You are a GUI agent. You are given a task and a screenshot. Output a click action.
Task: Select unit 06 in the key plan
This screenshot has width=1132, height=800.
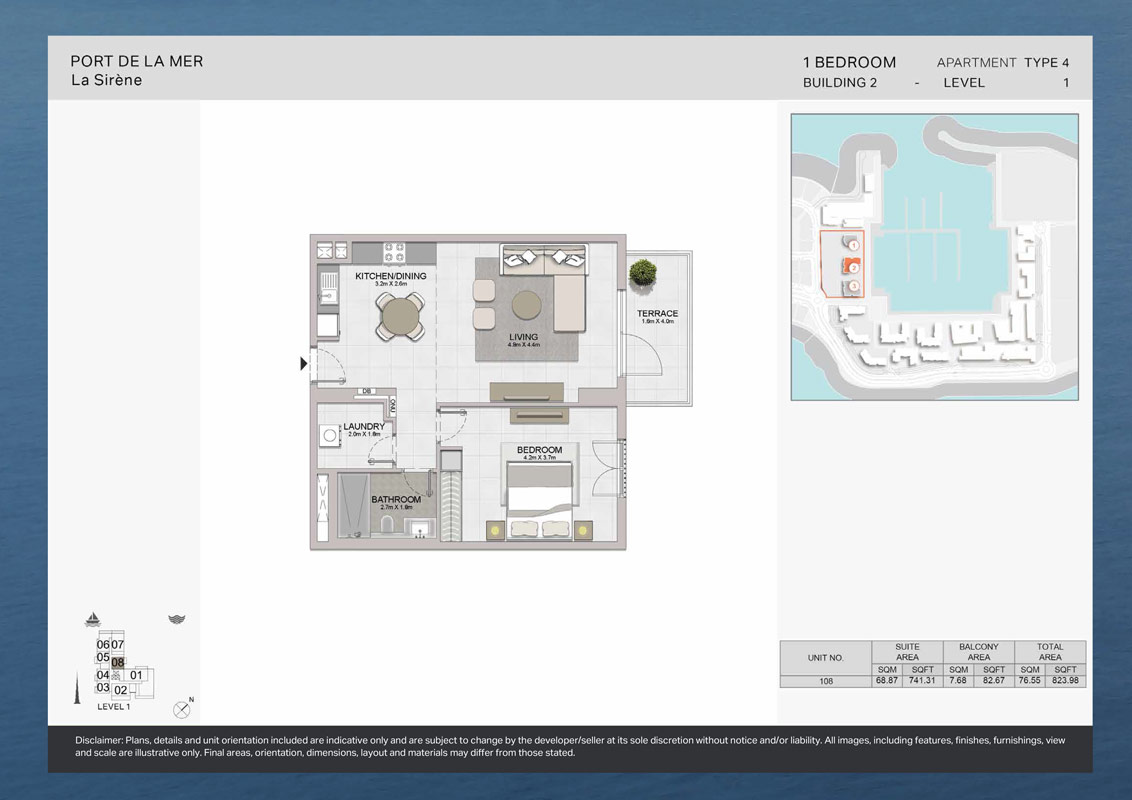[x=103, y=645]
